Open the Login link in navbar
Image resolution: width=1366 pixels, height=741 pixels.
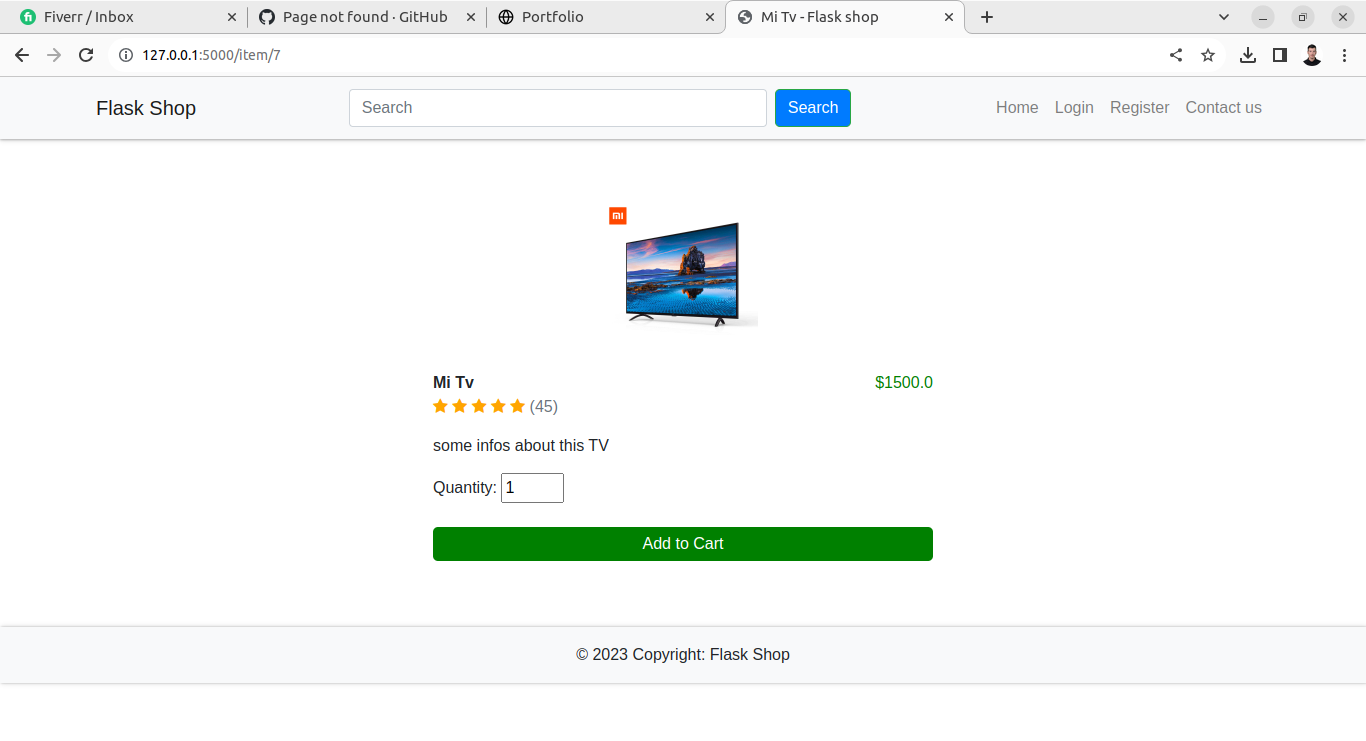tap(1074, 108)
